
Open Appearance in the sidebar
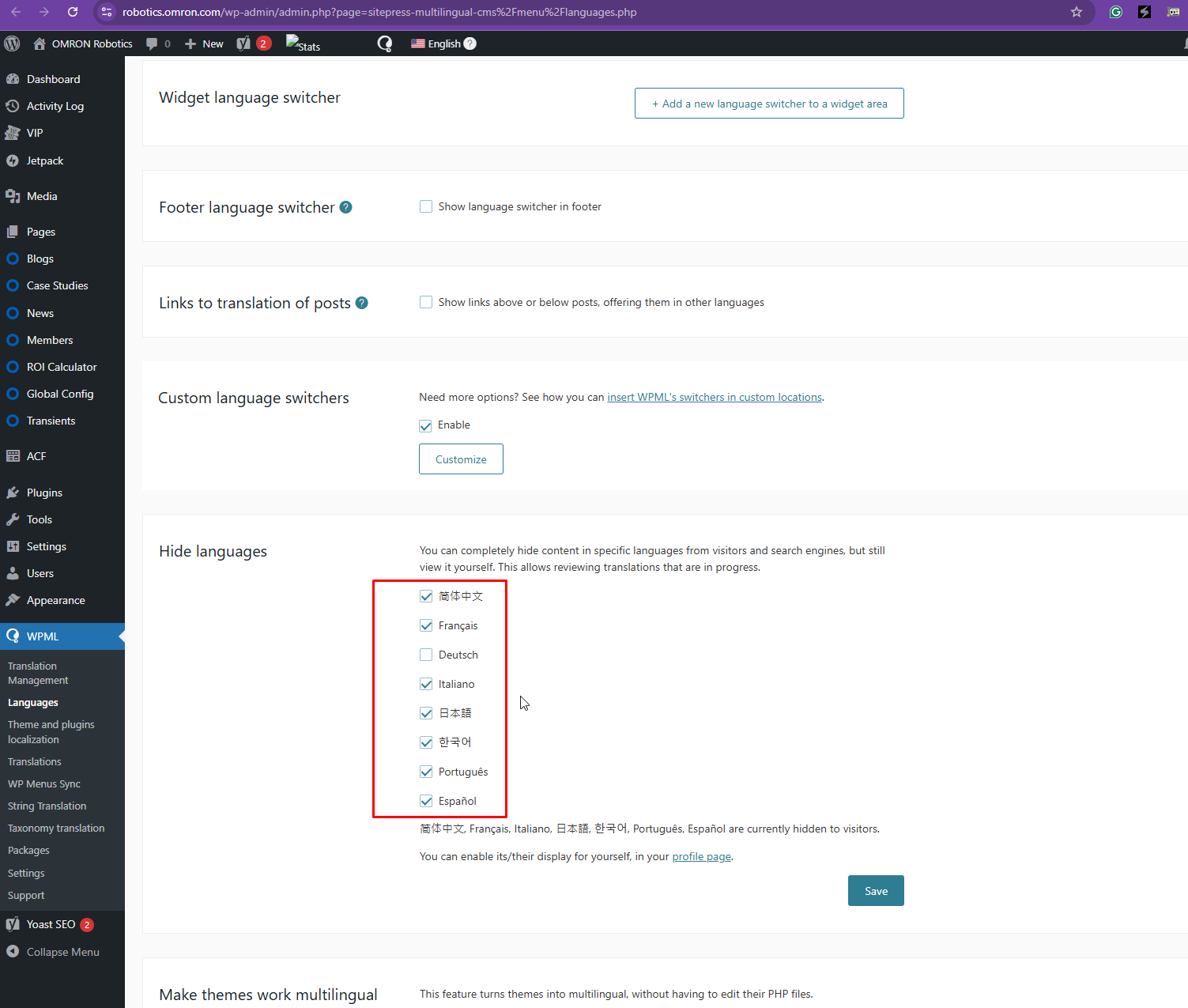[62, 600]
